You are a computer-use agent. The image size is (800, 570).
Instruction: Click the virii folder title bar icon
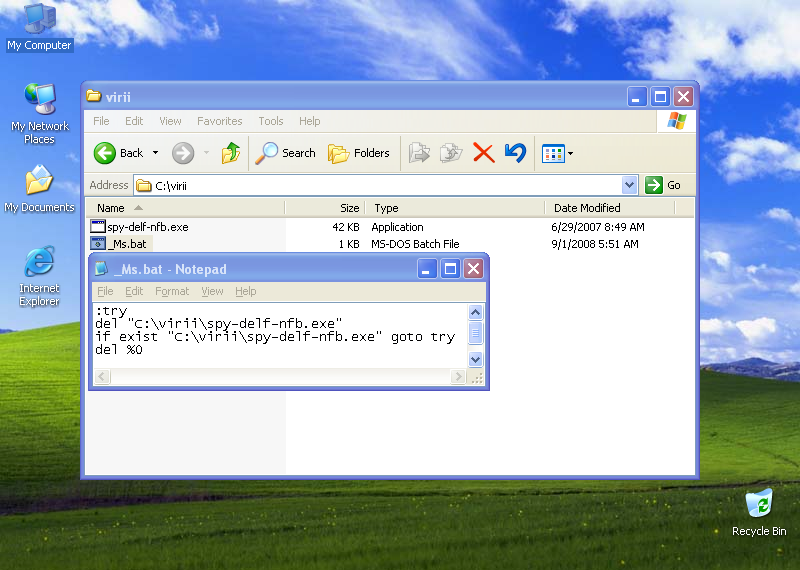(93, 96)
